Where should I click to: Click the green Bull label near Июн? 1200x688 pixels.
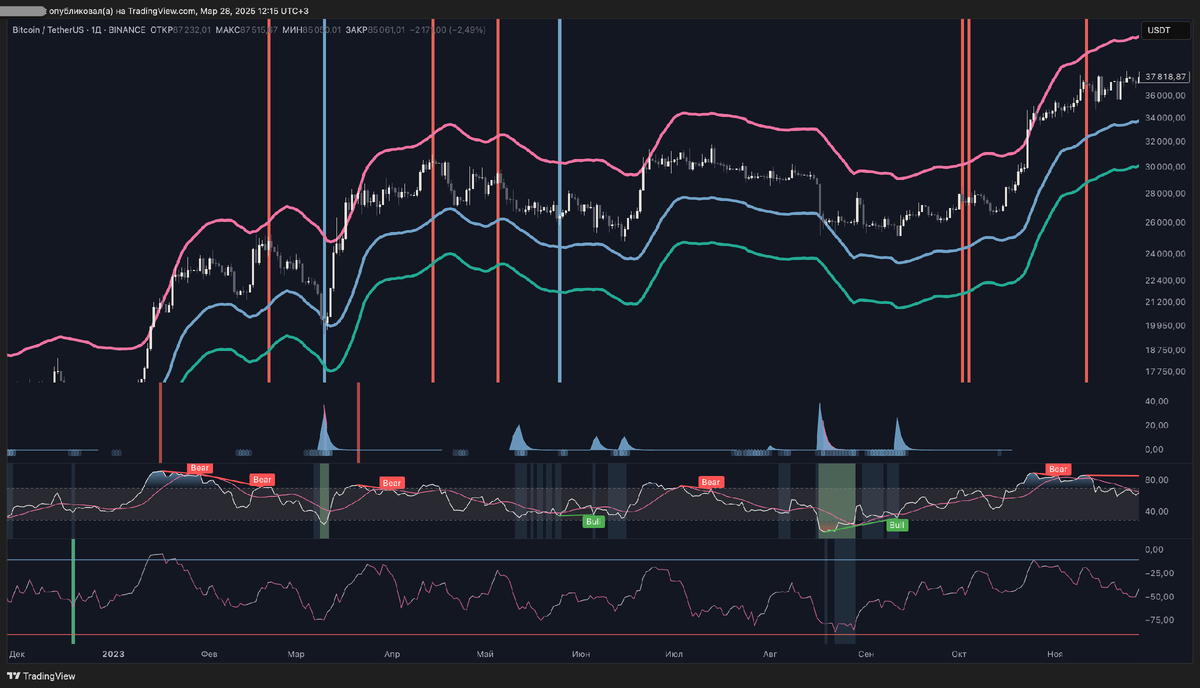point(594,520)
